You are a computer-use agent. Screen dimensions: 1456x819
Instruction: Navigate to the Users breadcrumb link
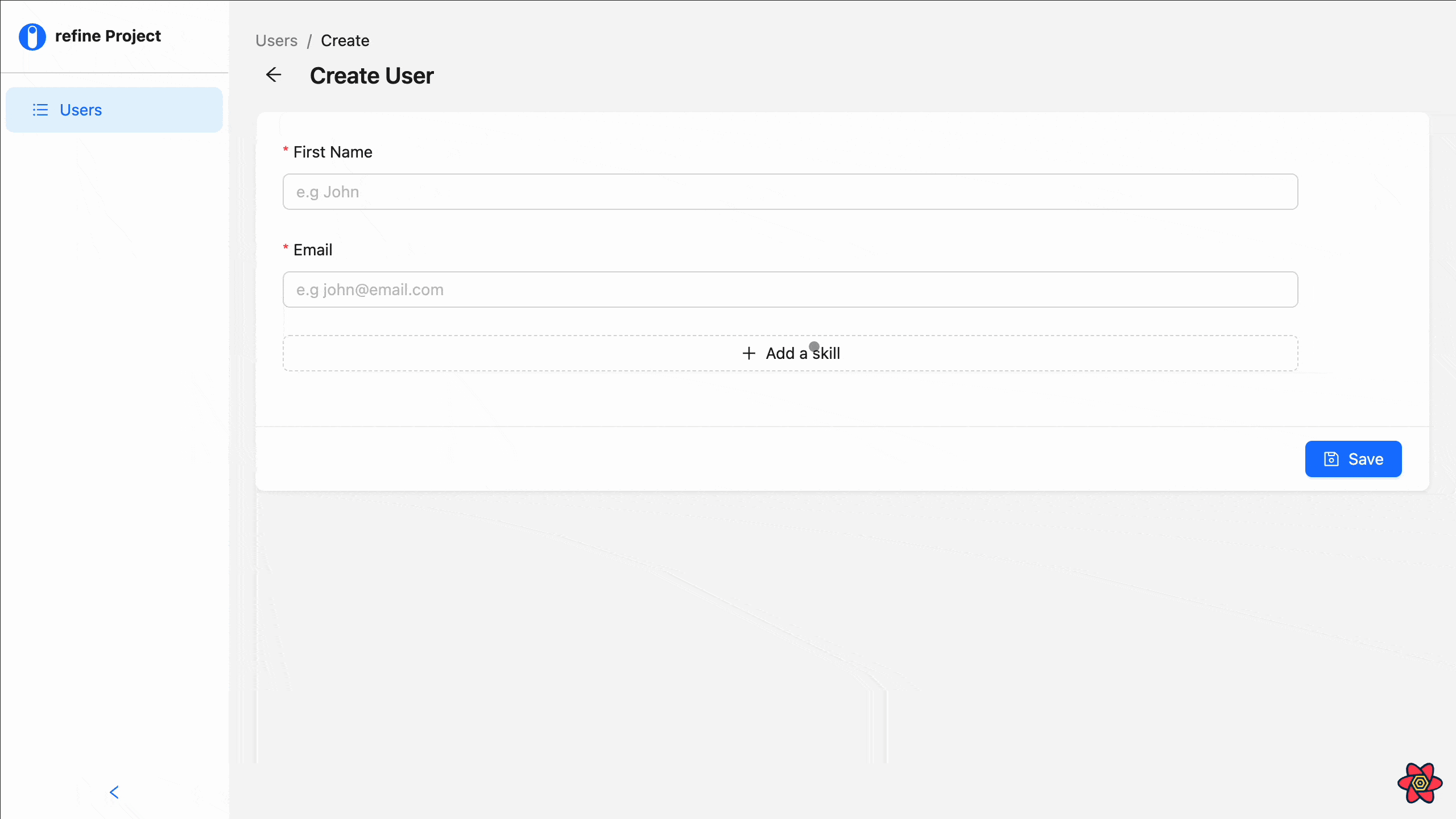click(276, 41)
